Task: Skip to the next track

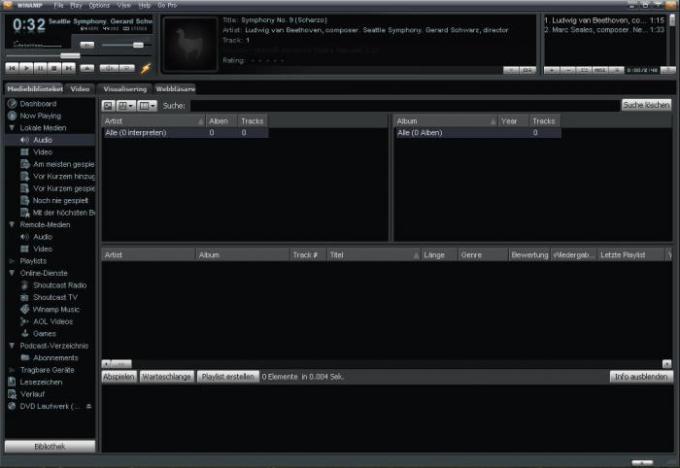Action: (x=69, y=68)
